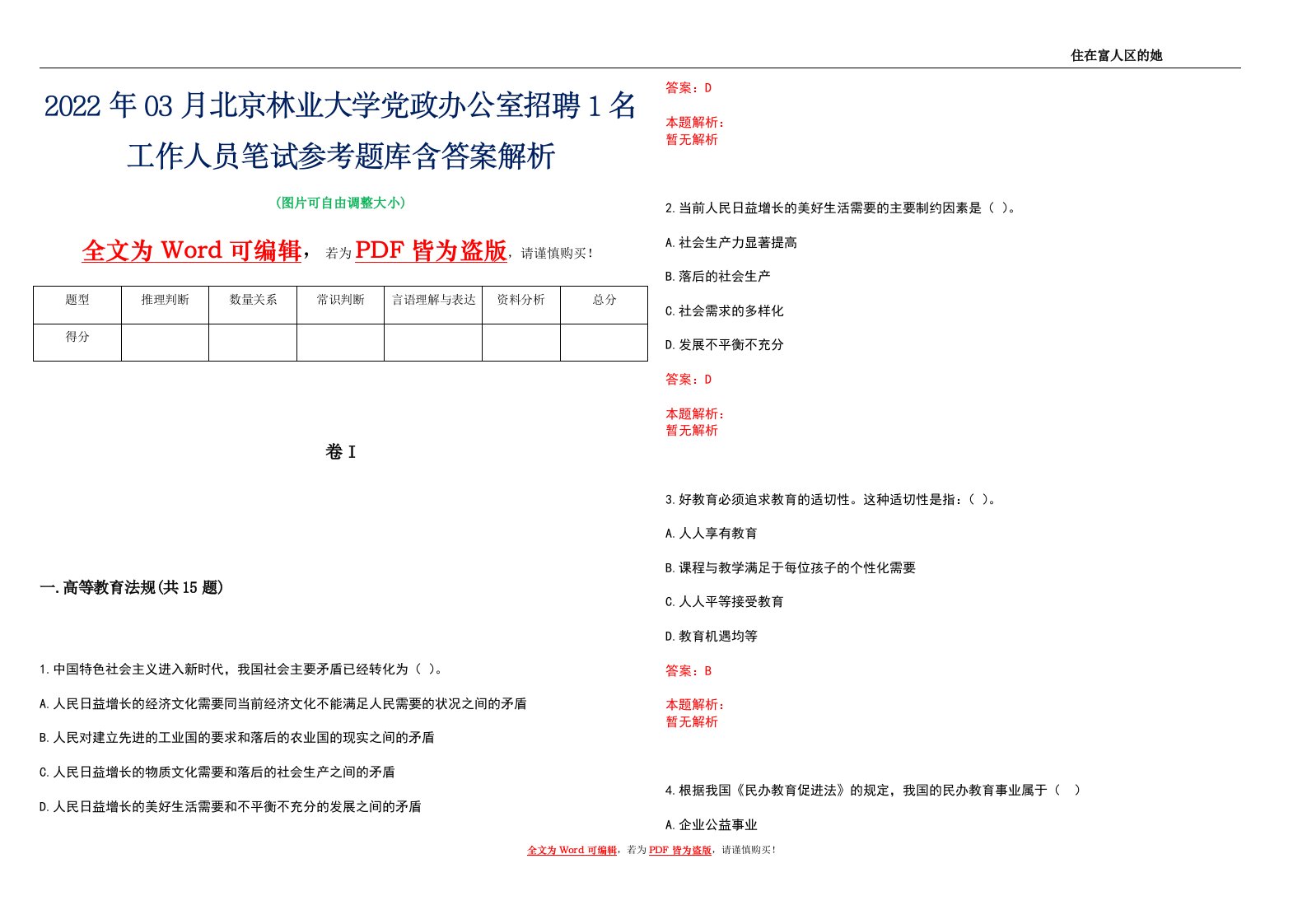Click the first 答案:D at page top
The height and width of the screenshot is (924, 1307).
pyautogui.click(x=689, y=88)
